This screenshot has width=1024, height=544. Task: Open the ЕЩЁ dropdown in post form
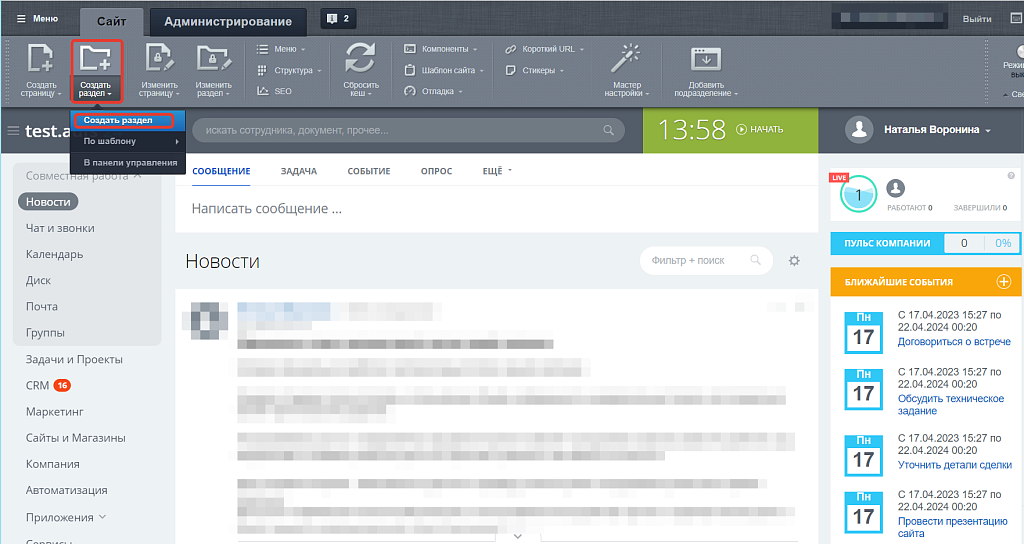pyautogui.click(x=497, y=170)
